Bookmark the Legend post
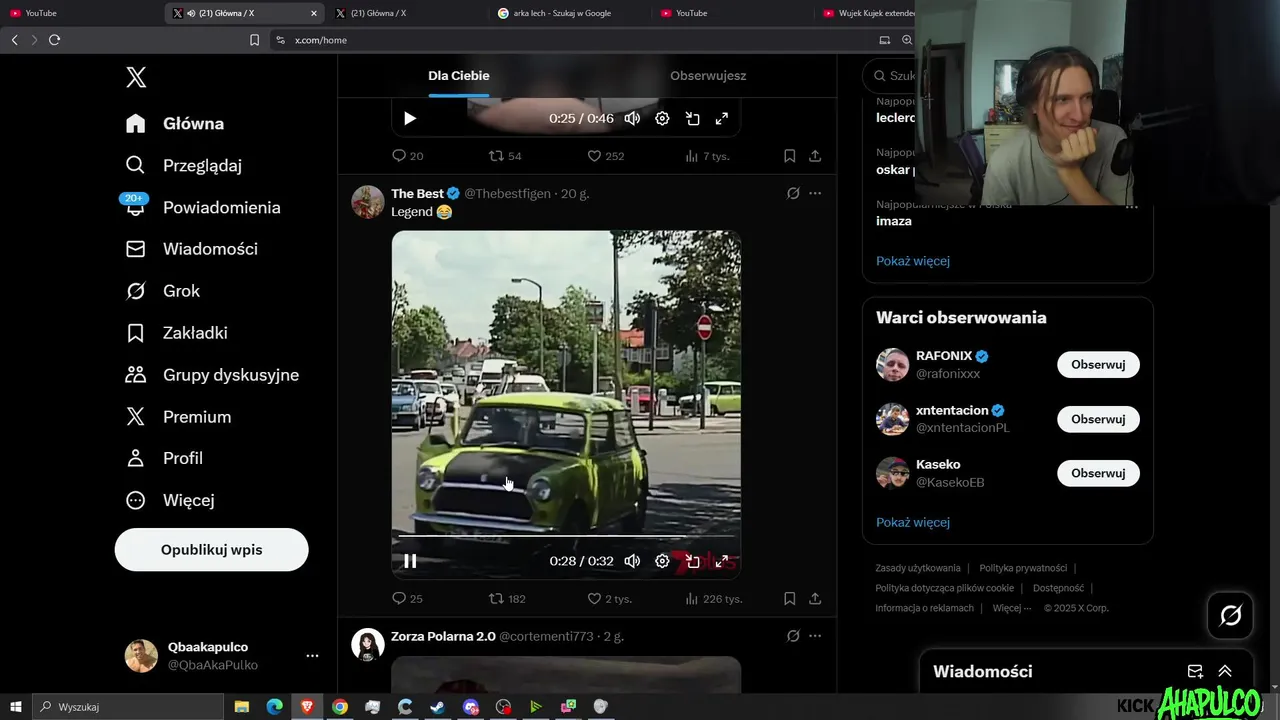 (789, 599)
